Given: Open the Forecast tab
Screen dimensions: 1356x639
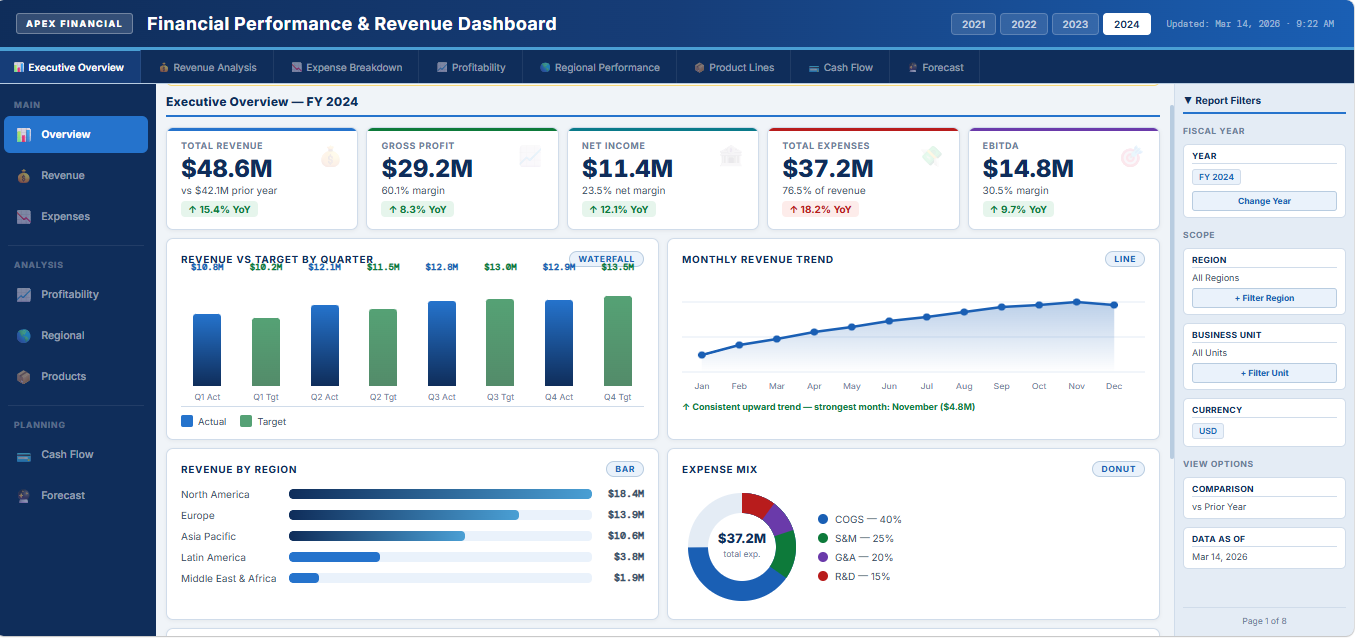Looking at the screenshot, I should (936, 68).
